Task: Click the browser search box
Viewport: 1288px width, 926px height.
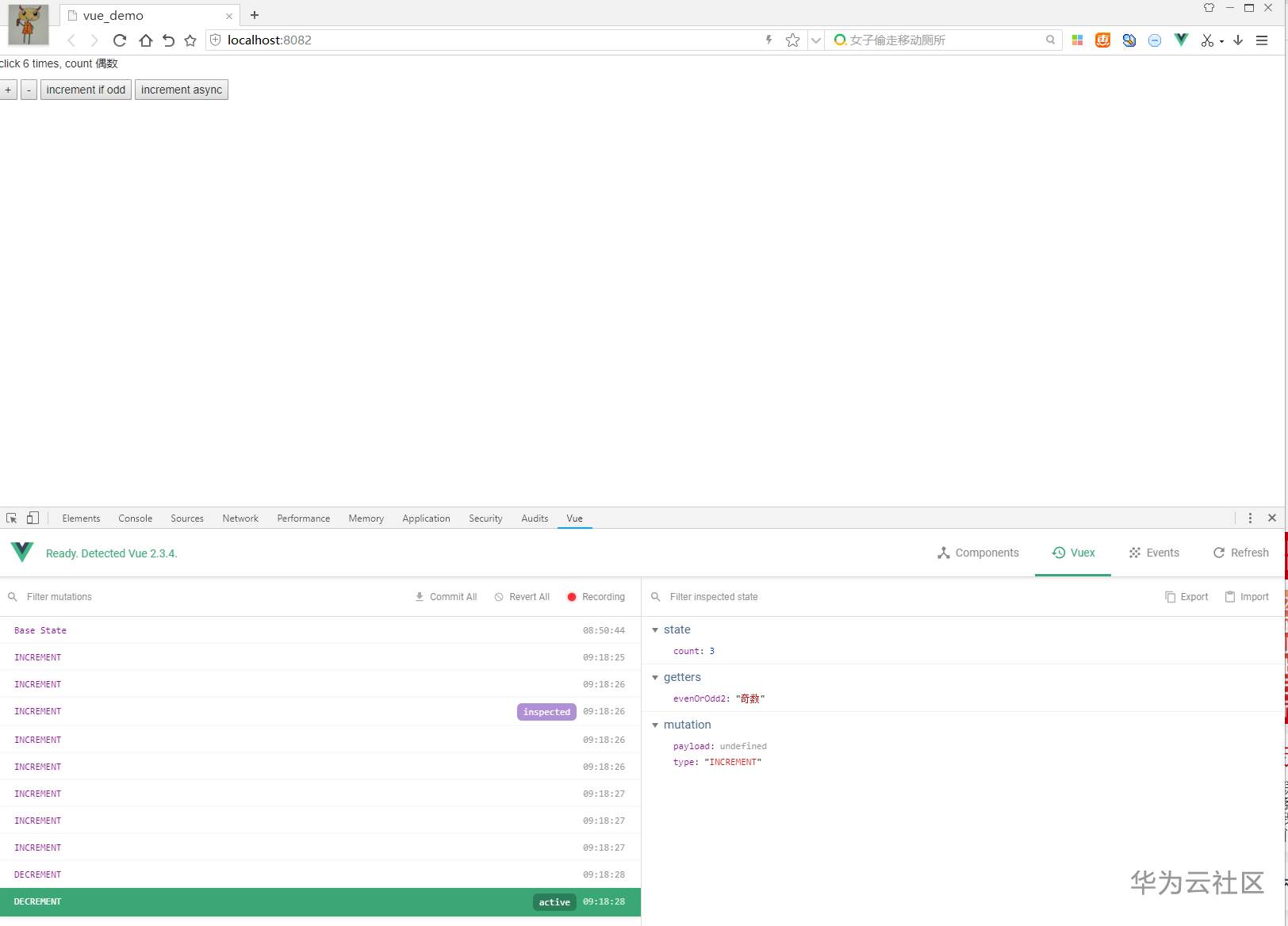Action: (945, 40)
